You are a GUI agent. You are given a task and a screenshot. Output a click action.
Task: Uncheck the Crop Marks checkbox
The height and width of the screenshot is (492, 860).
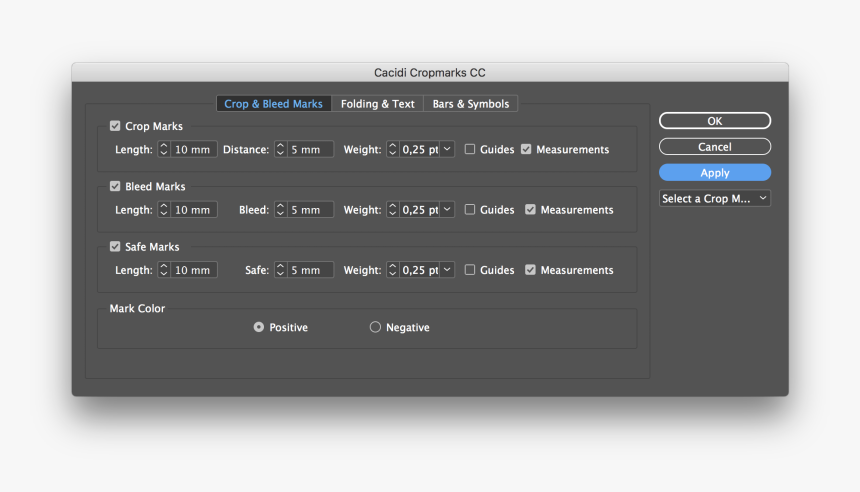115,126
